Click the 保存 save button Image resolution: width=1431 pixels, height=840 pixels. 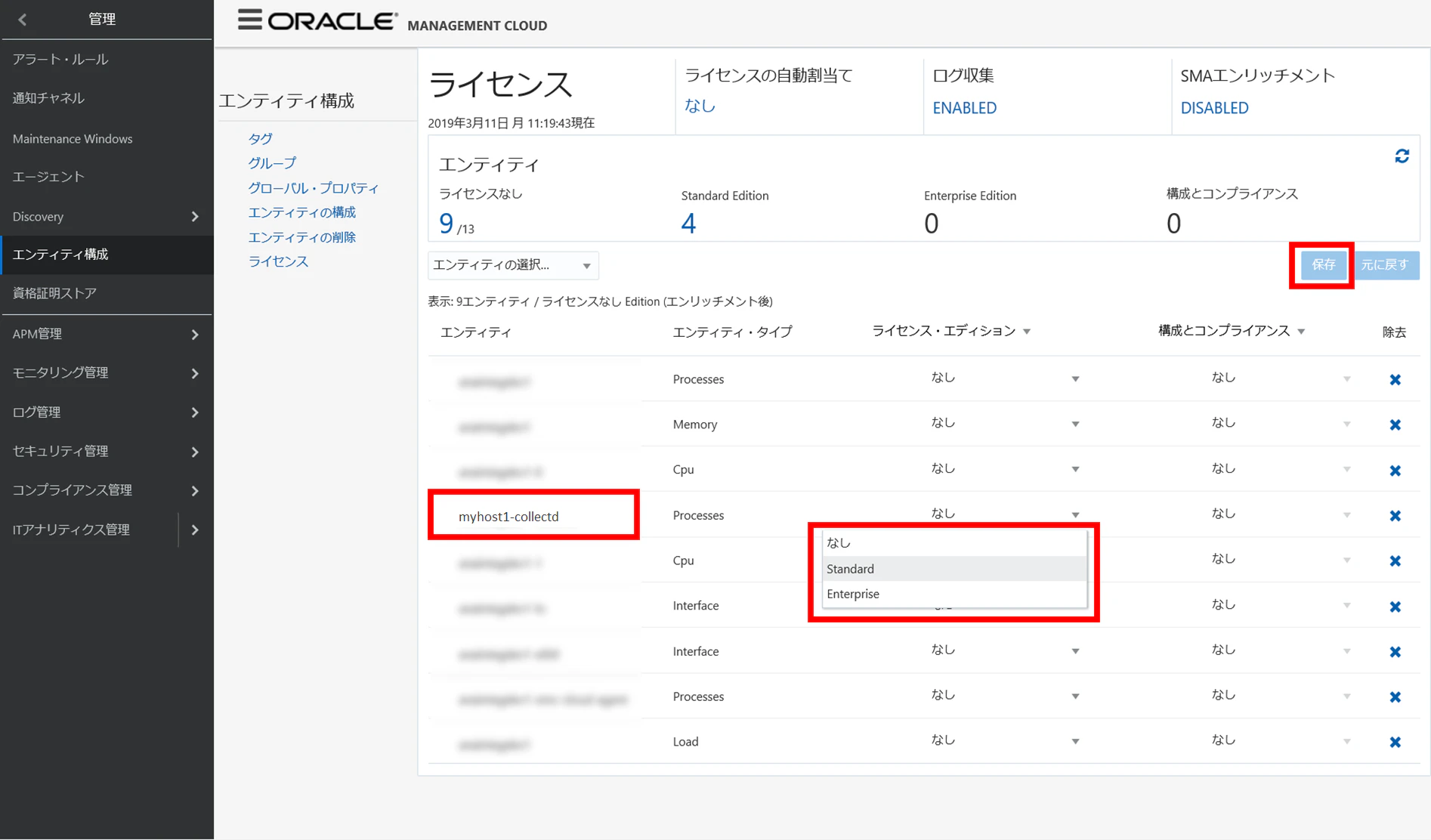pyautogui.click(x=1323, y=265)
